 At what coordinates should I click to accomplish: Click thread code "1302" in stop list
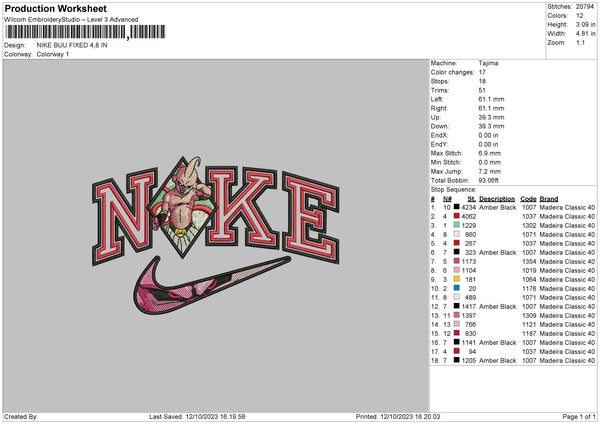(529, 226)
